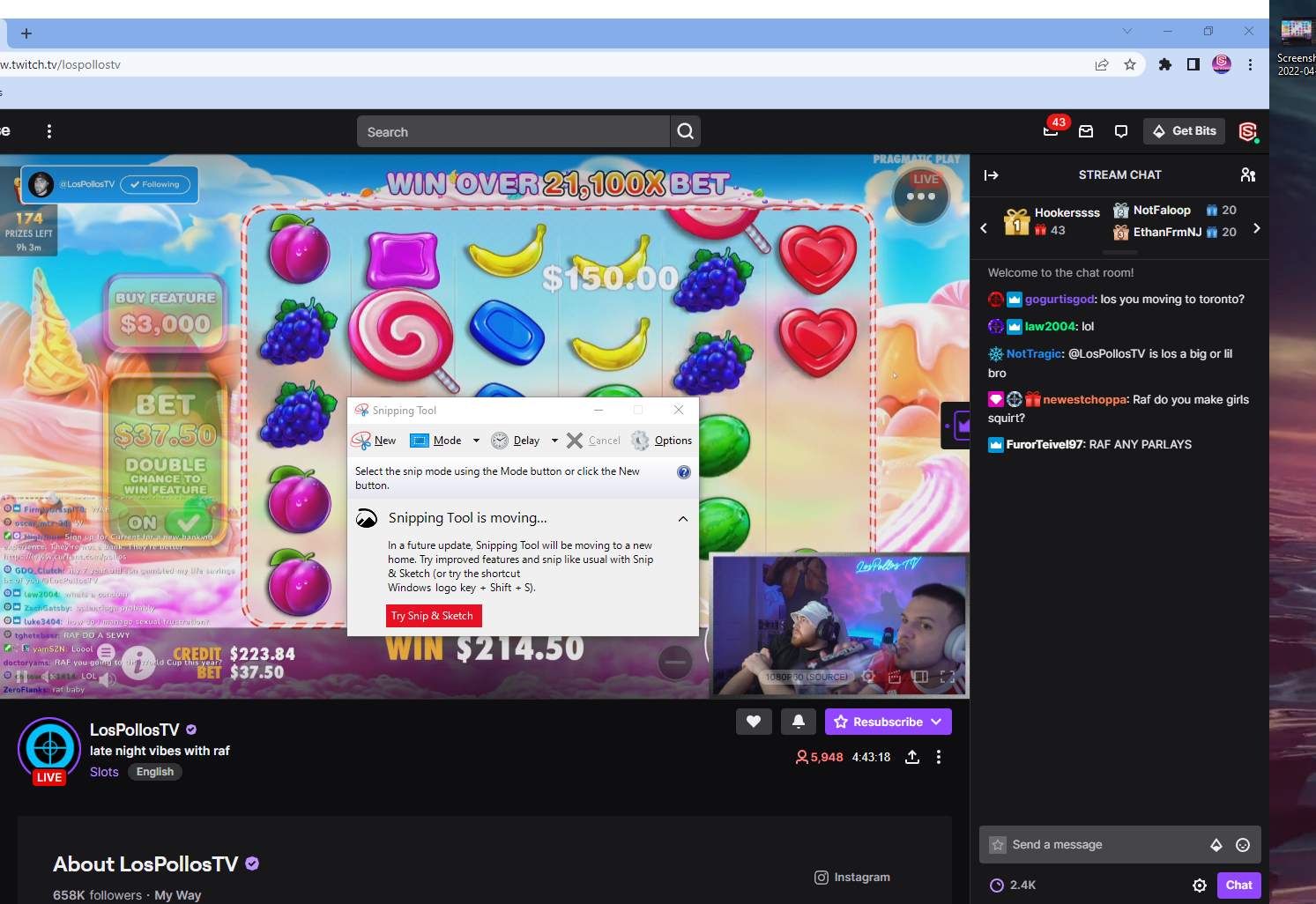Open Snipping Tool Mode menu
The image size is (1316, 904).
[436, 441]
